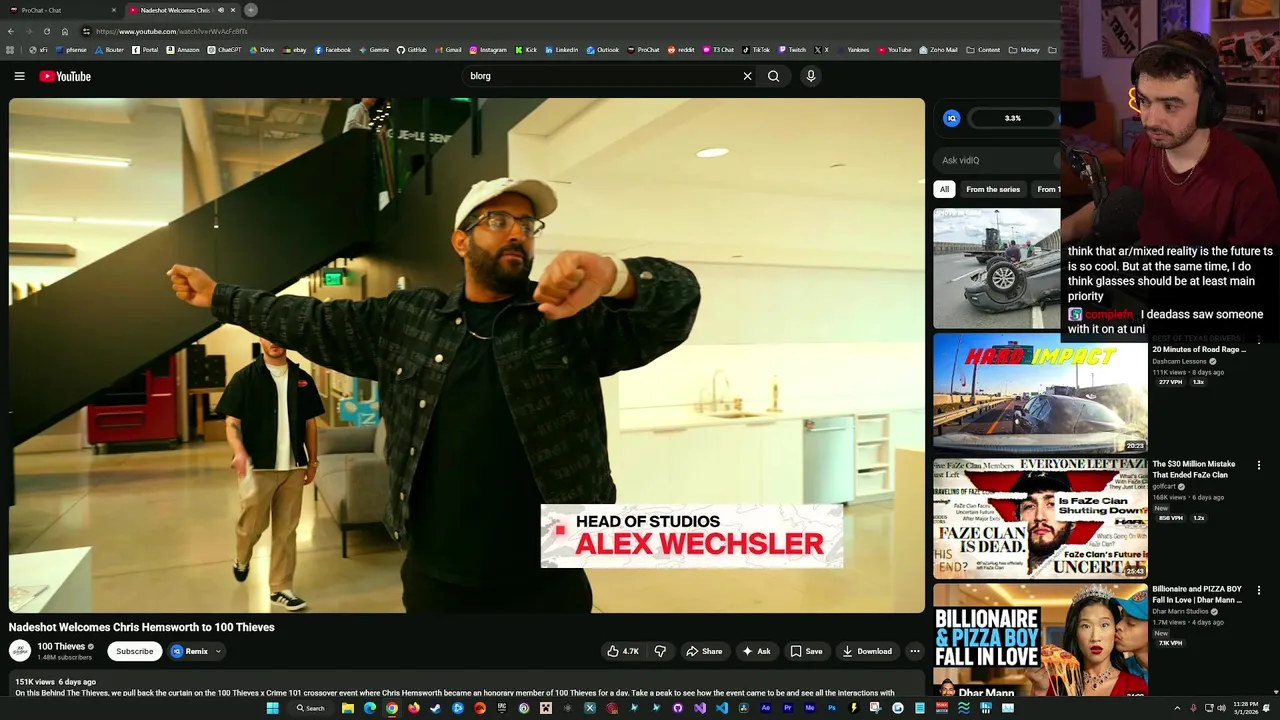The image size is (1280, 720).
Task: Open the Ask sparkle button
Action: (x=756, y=651)
